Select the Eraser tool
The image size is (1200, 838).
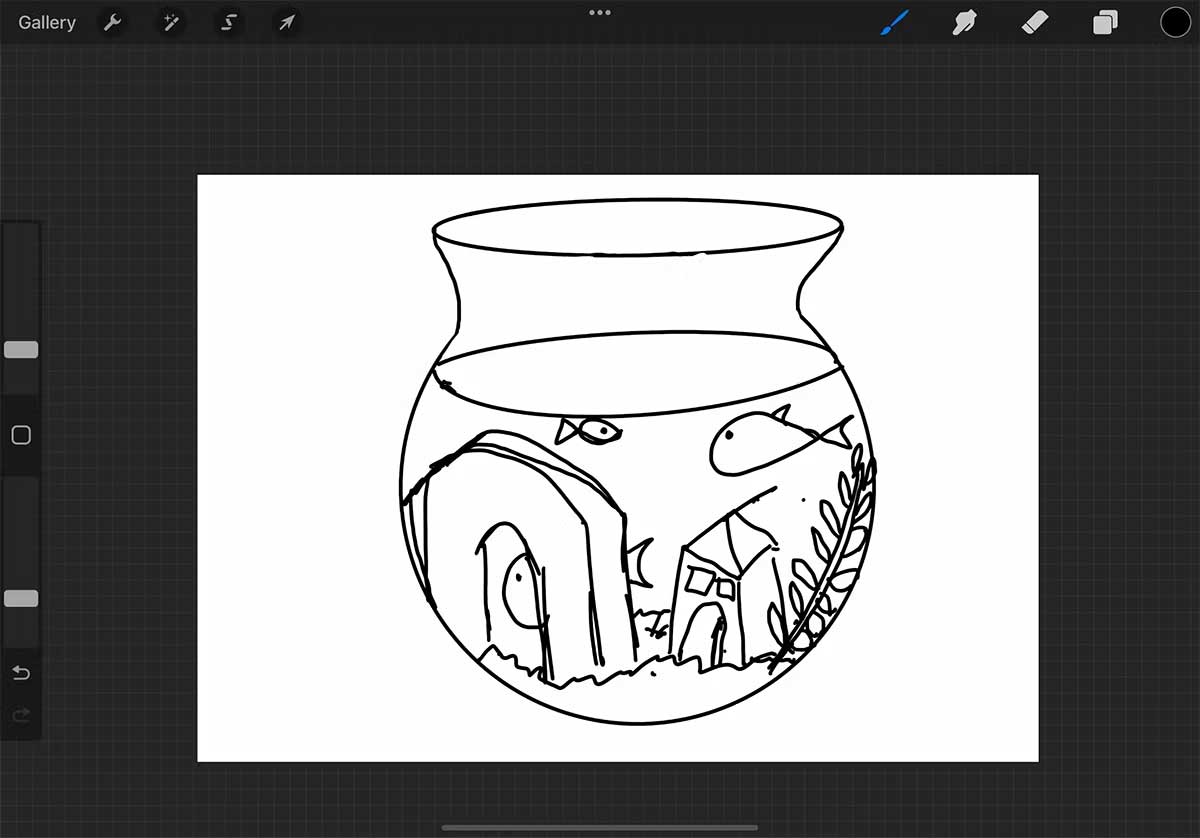pyautogui.click(x=1035, y=22)
